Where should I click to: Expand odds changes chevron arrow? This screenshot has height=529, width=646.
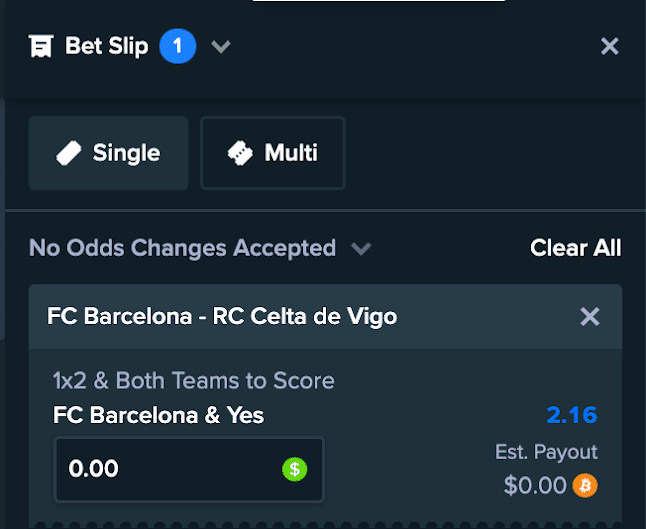361,248
